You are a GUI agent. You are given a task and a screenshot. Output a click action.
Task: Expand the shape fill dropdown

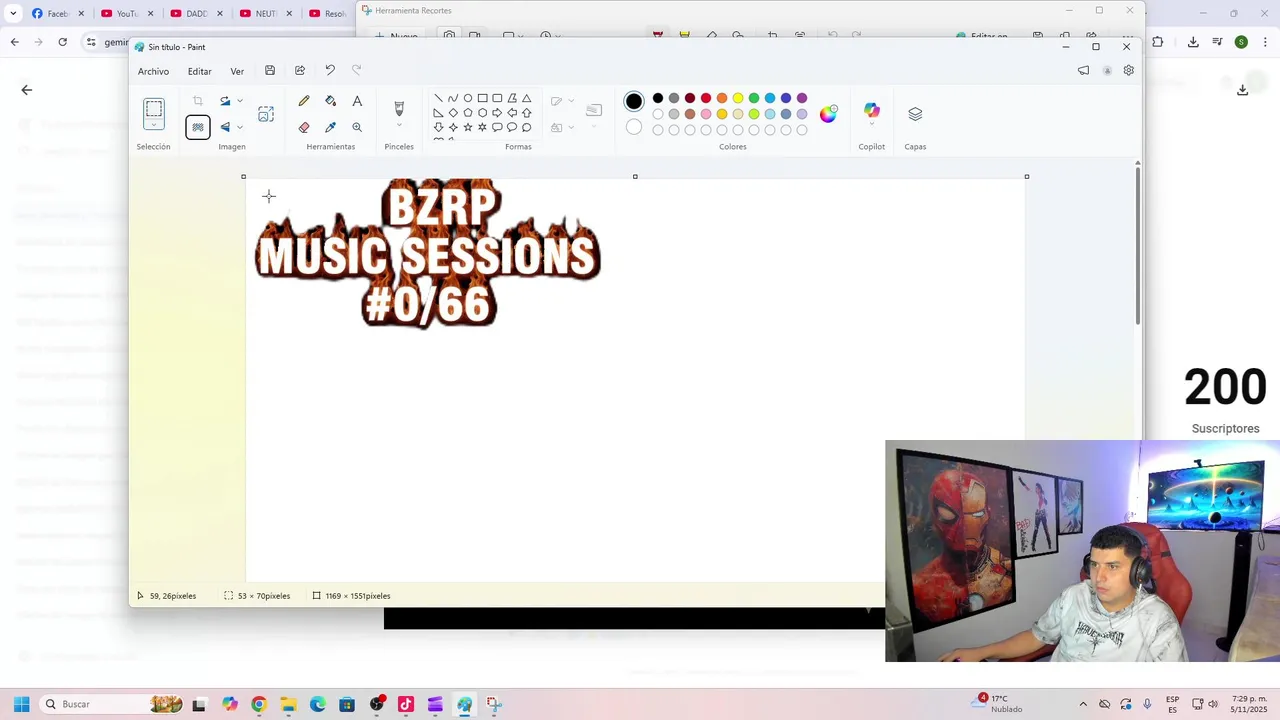571,127
